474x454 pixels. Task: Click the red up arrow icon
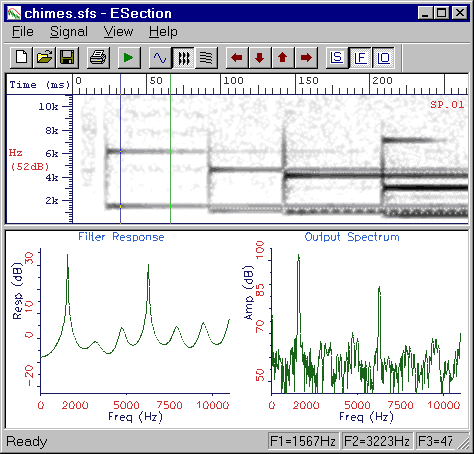[x=283, y=58]
